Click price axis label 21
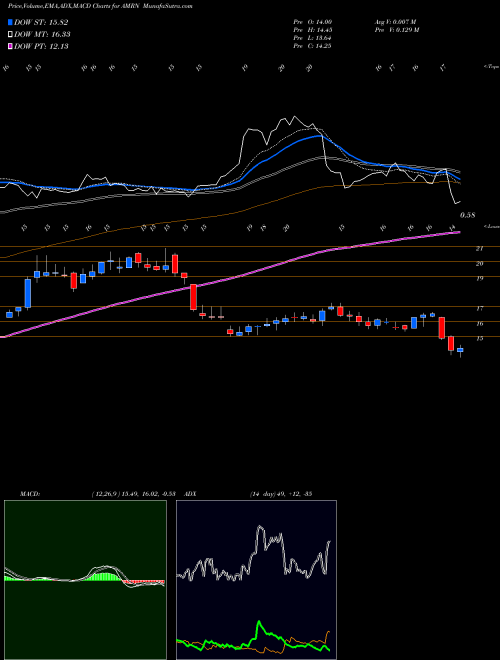 pyautogui.click(x=479, y=249)
